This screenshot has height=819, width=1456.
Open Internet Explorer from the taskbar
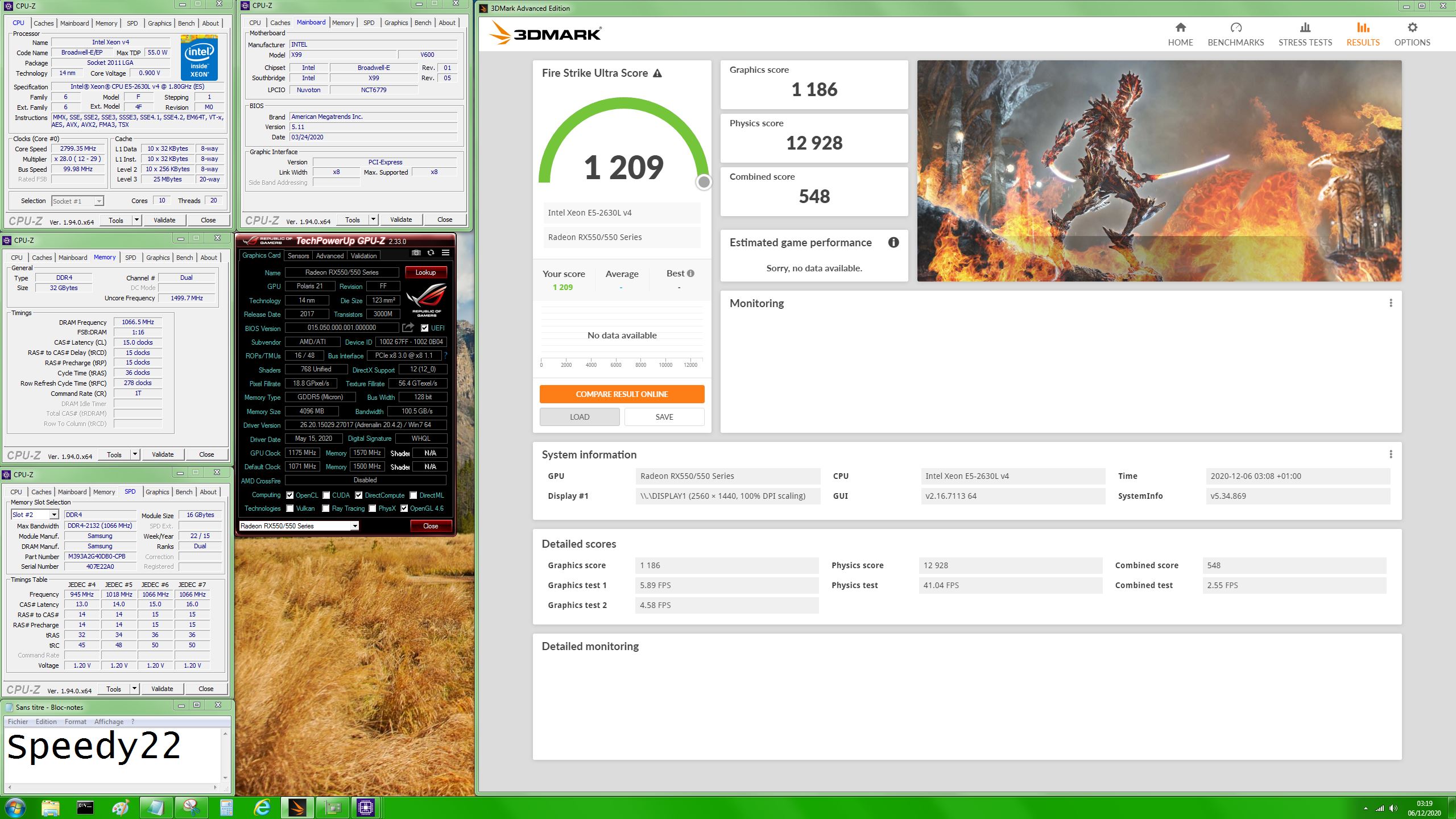tap(262, 808)
